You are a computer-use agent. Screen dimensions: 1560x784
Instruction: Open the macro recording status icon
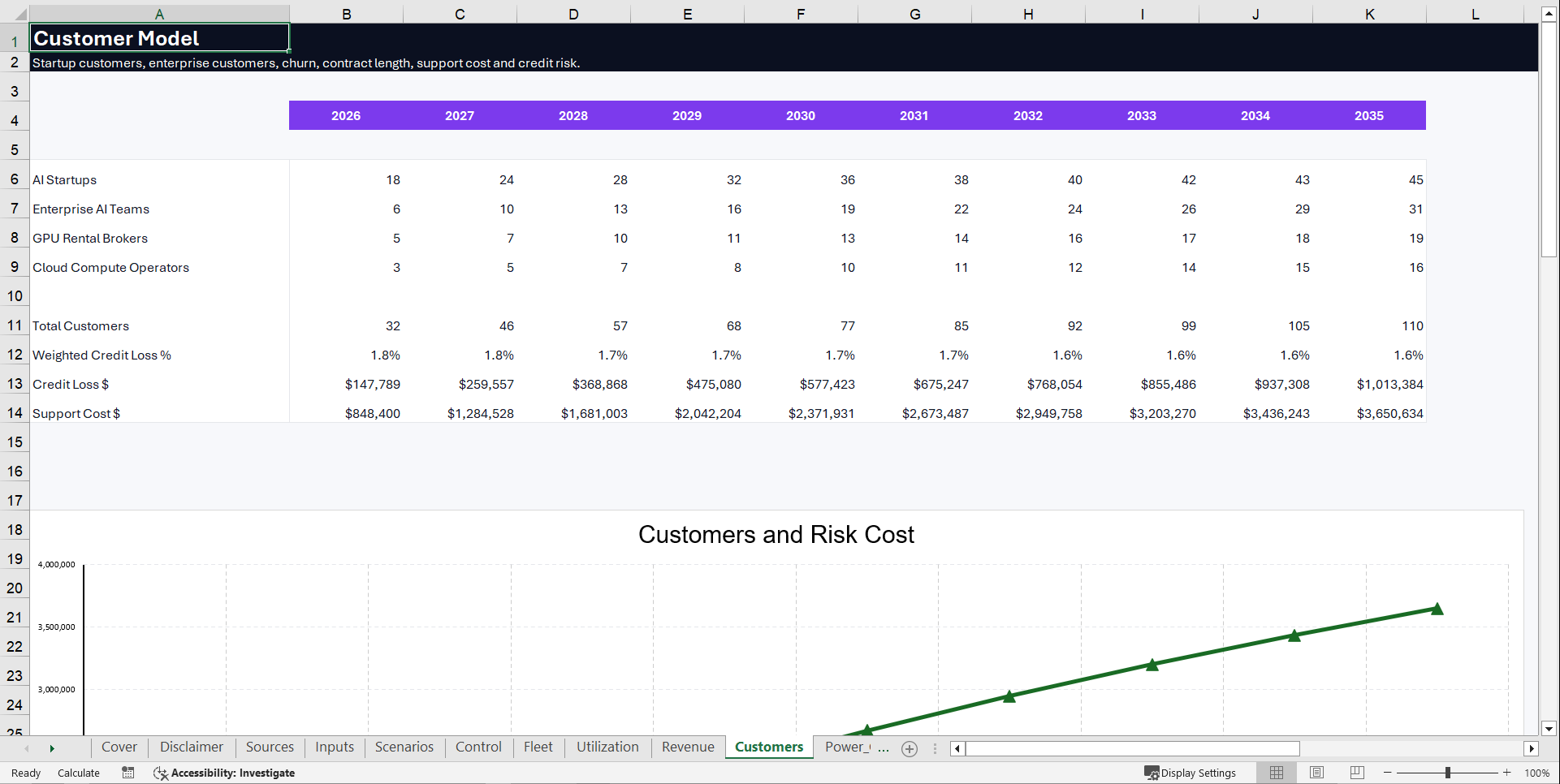coord(128,773)
